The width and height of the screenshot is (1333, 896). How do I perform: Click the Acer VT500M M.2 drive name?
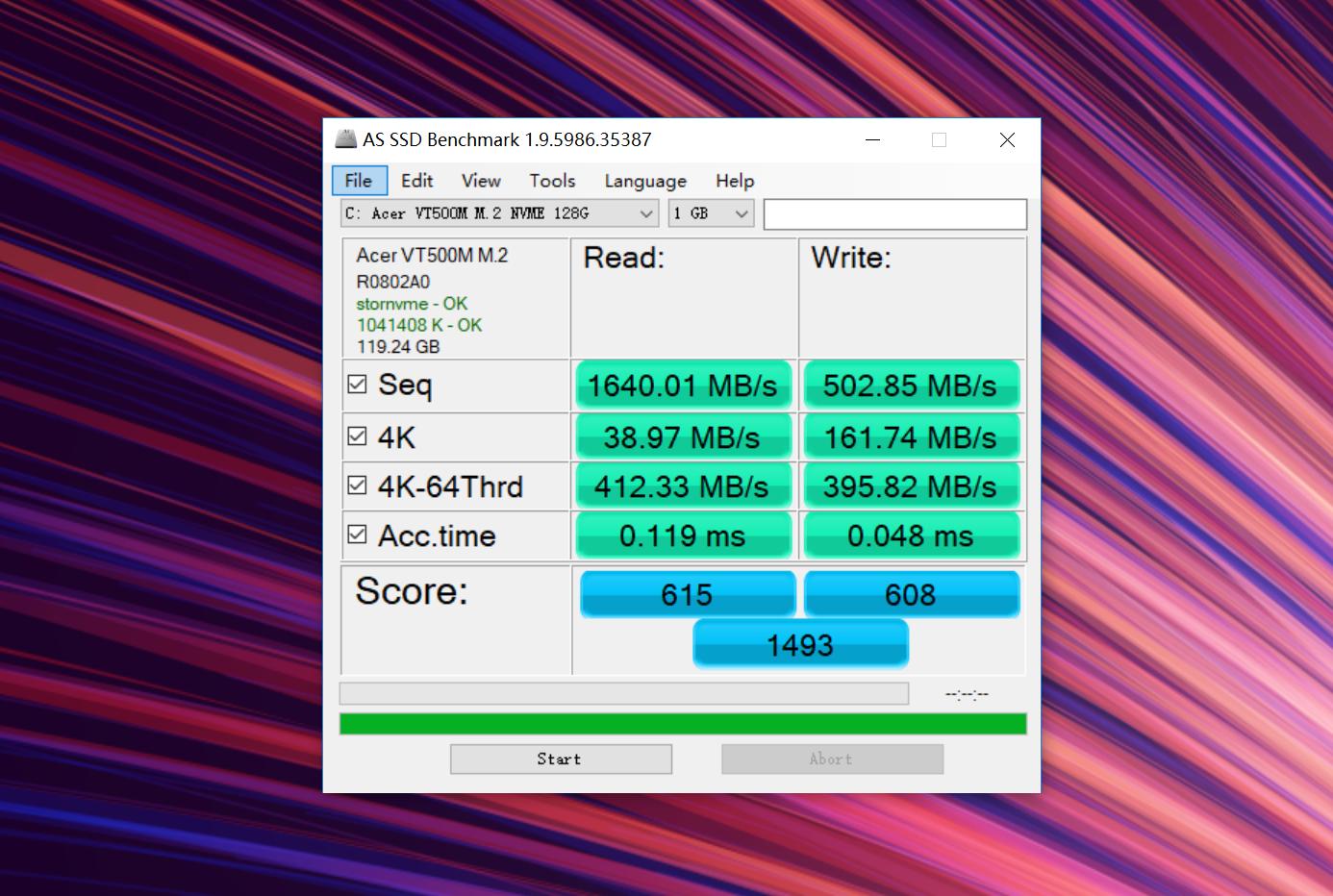pos(432,256)
